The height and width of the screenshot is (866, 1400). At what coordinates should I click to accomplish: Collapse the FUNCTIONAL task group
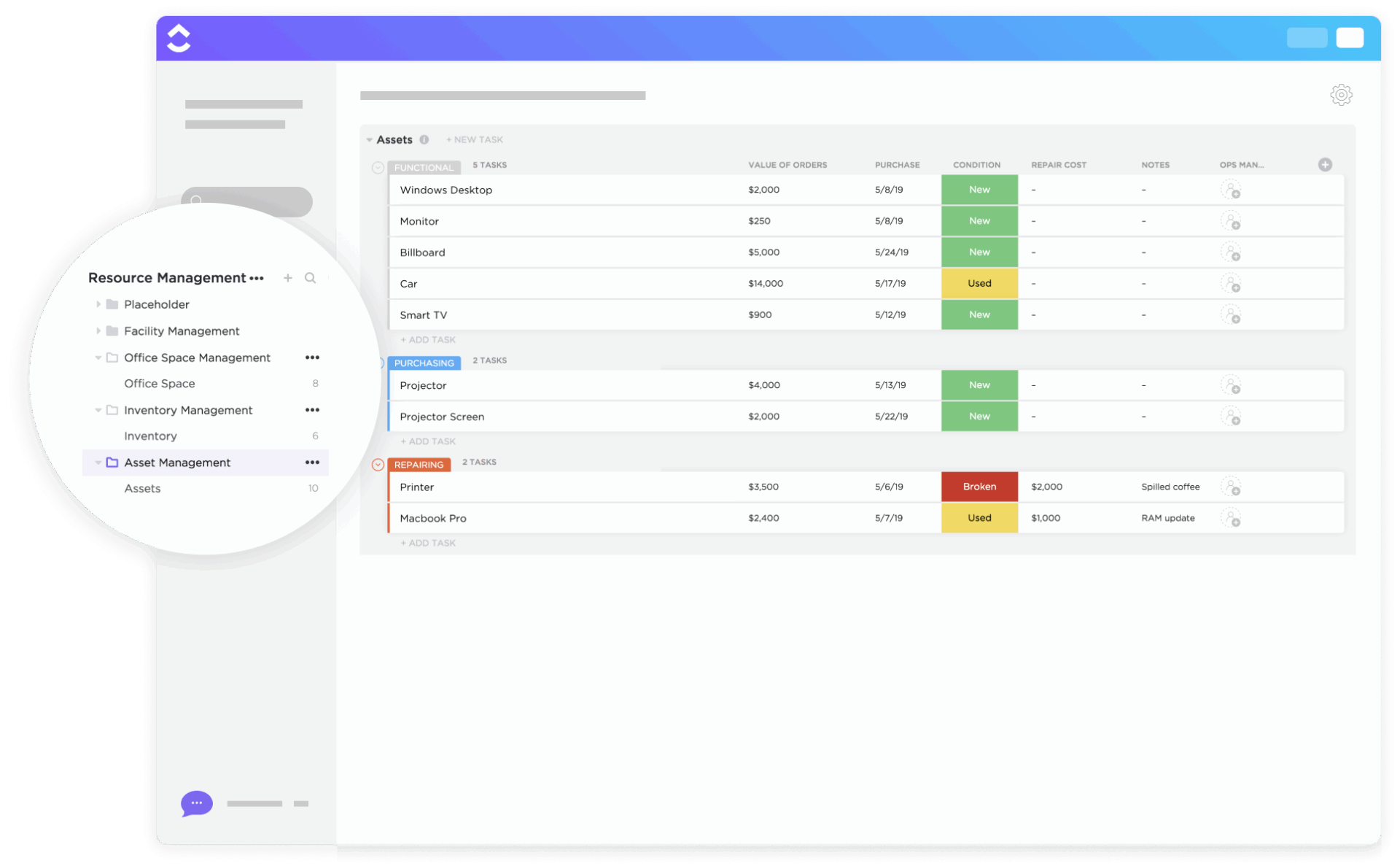click(378, 167)
